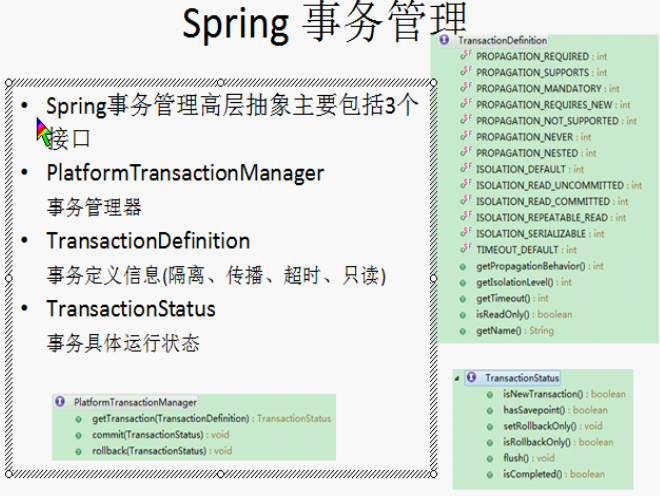Select rollback(TransactionStatus) : void text

click(162, 451)
